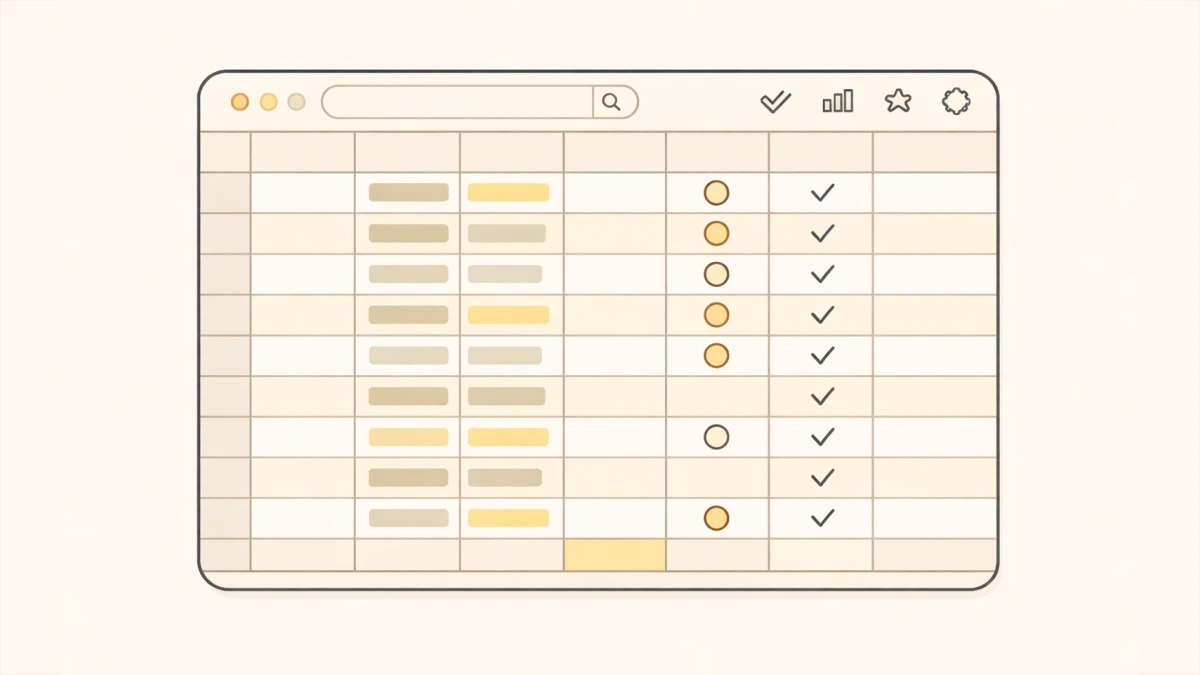Select the first row header cell
Viewport: 1200px width, 675px height.
coord(225,193)
